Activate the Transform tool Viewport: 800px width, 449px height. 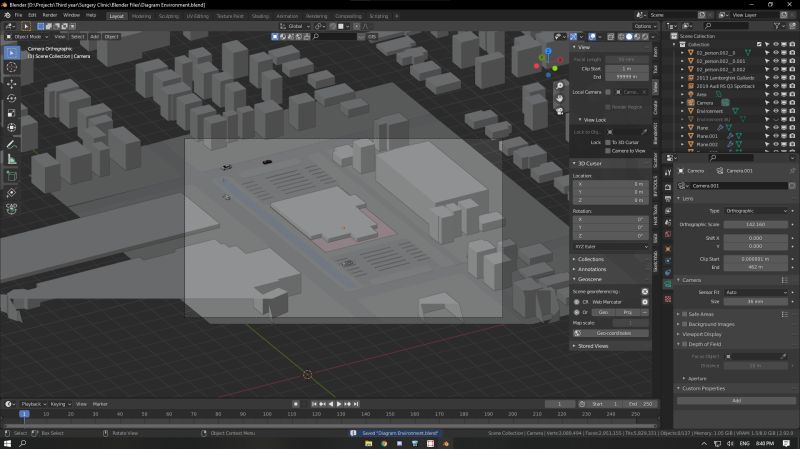coord(12,128)
